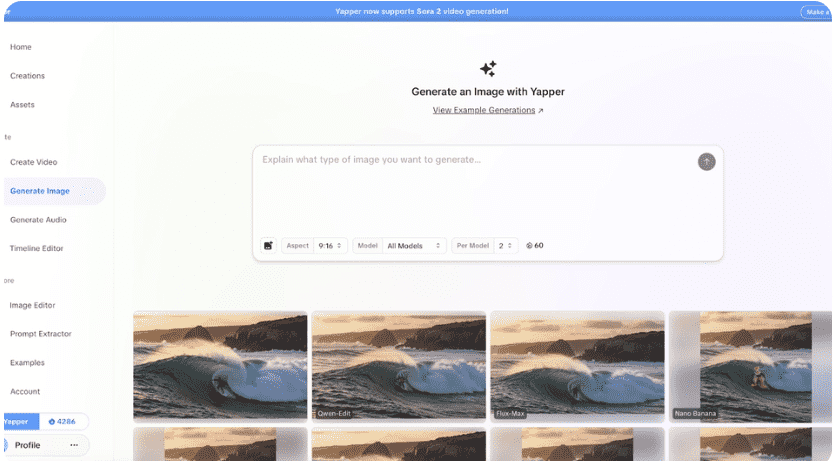Open the Timeline Editor

[x=37, y=248]
